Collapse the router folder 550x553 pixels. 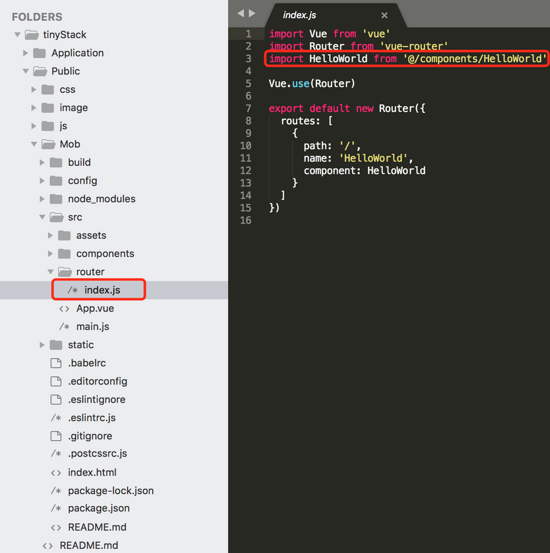coord(50,272)
